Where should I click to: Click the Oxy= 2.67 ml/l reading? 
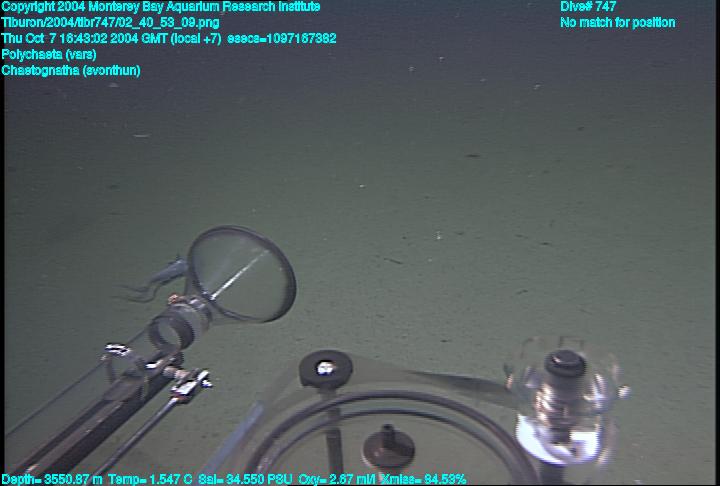pyautogui.click(x=336, y=480)
